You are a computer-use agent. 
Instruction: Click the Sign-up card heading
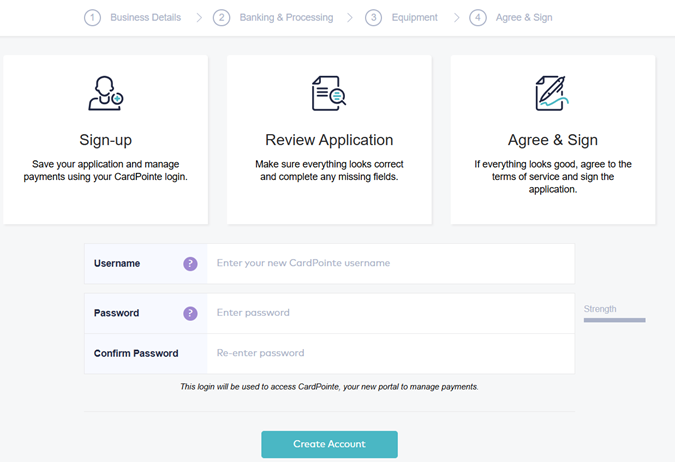[x=105, y=140]
